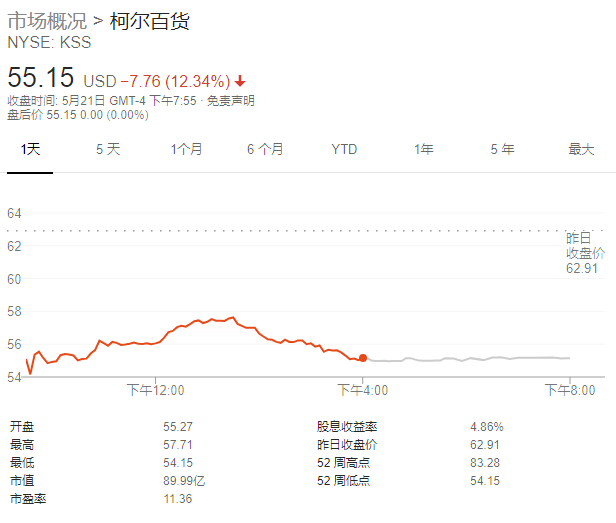Screen dimensions: 616x523
Task: Open the 市场概况 breadcrumb link
Action: click(47, 21)
